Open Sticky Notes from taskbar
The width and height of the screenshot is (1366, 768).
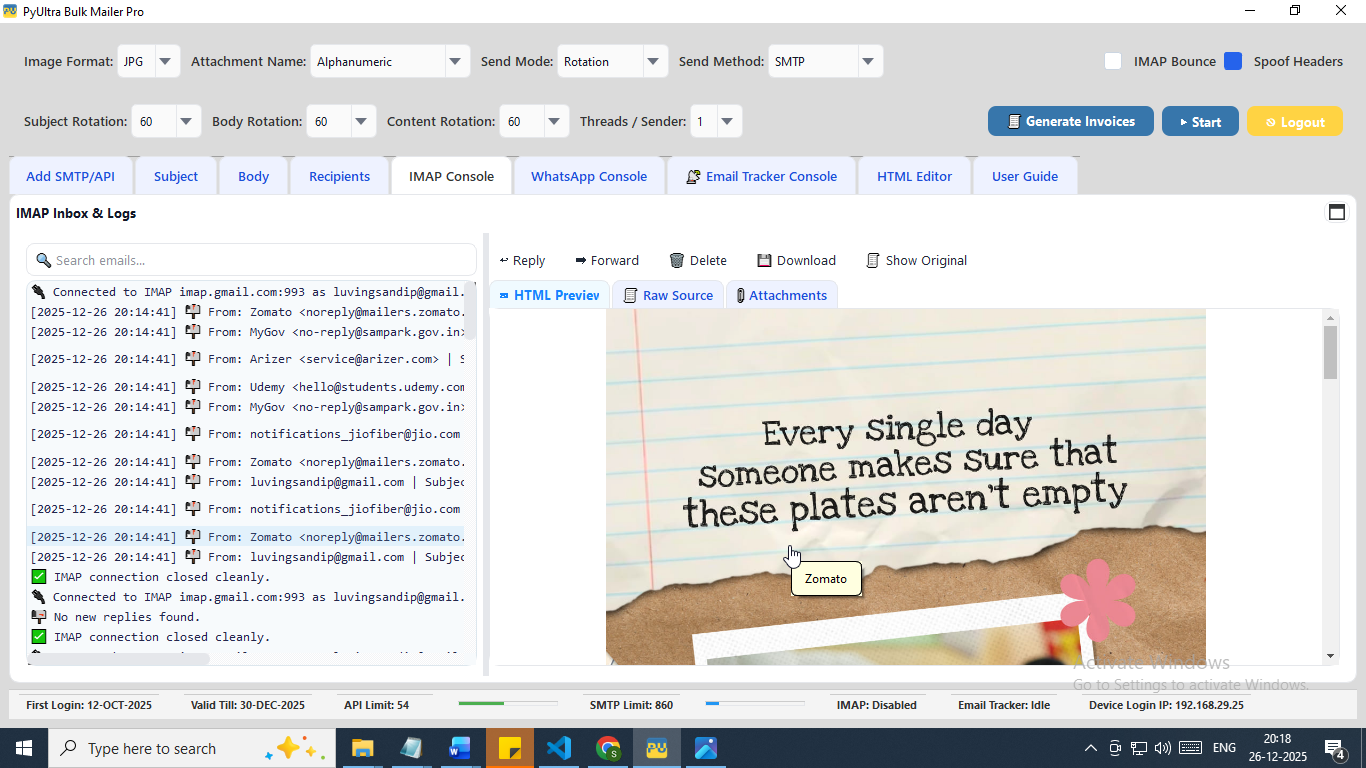pos(509,748)
